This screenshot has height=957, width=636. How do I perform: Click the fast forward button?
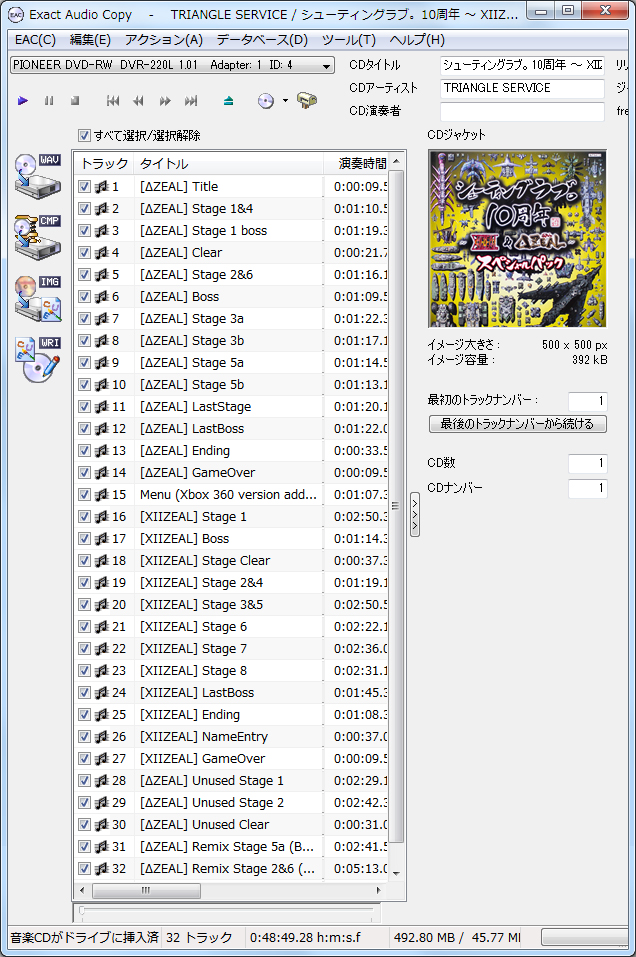(165, 101)
